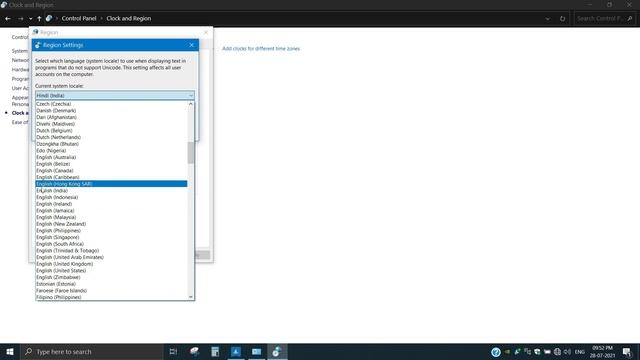Open recent locations dropdown arrow

click(31, 18)
